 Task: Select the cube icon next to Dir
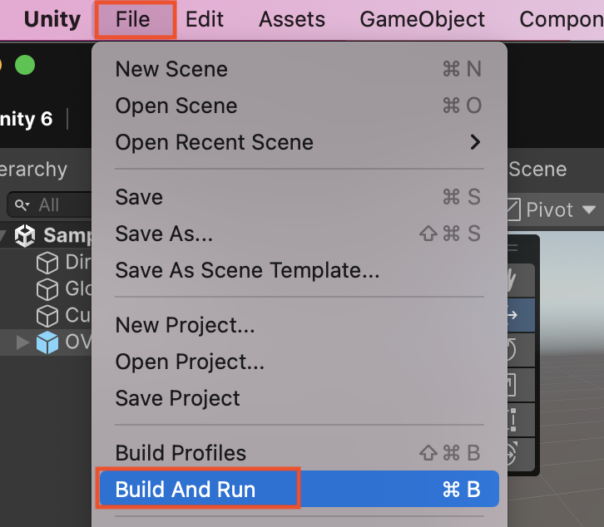click(47, 263)
